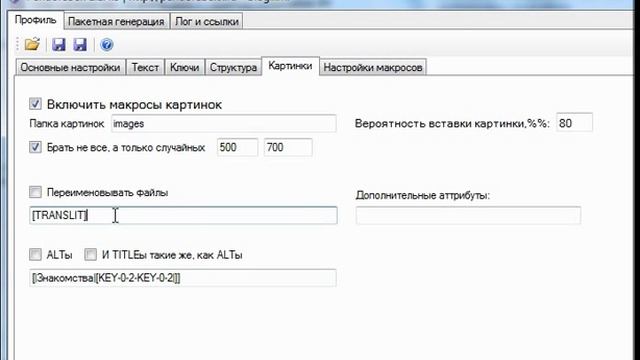Open help via blue question mark icon
640x360 pixels.
[107, 44]
